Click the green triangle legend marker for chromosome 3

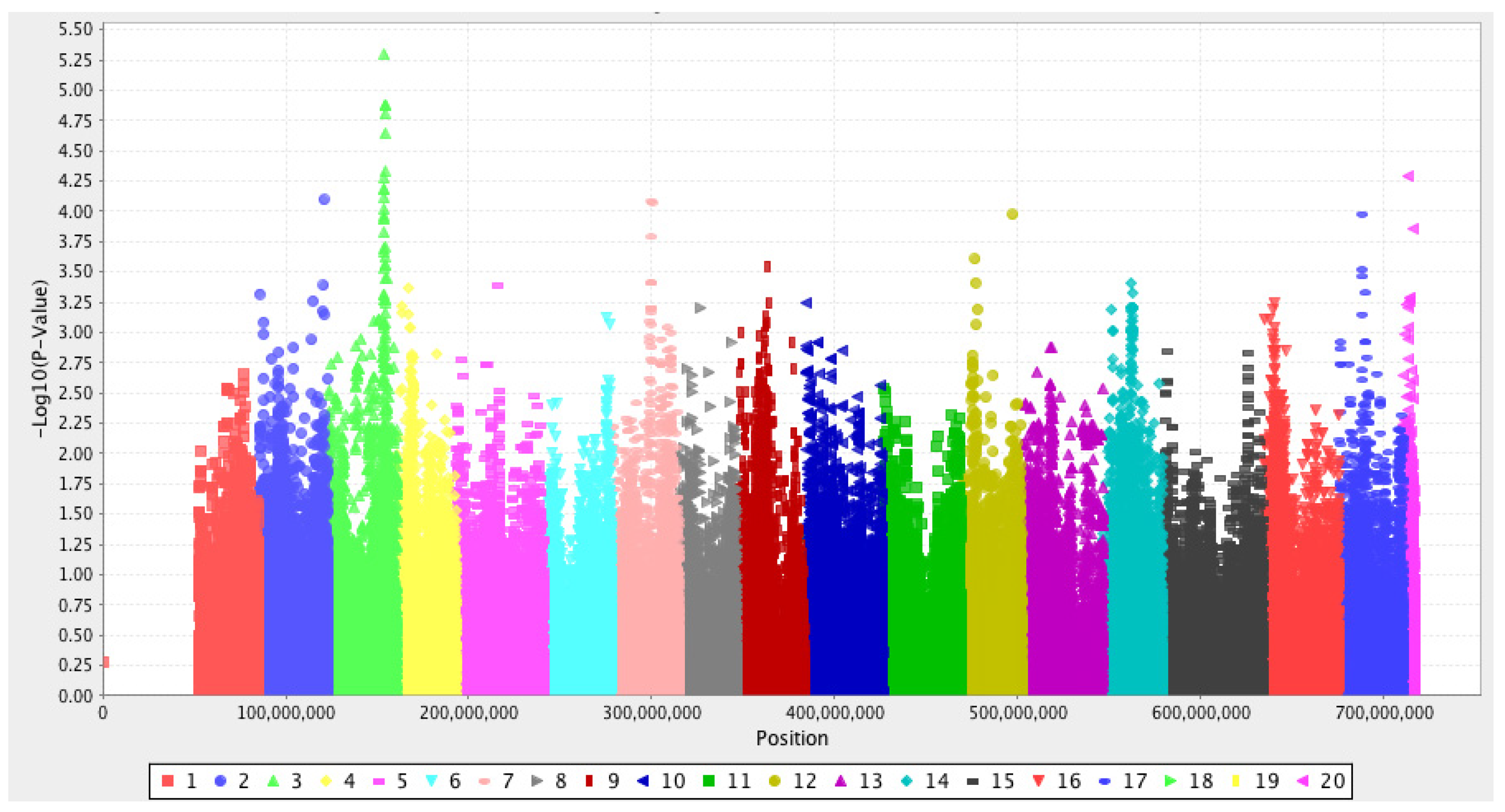point(274,780)
